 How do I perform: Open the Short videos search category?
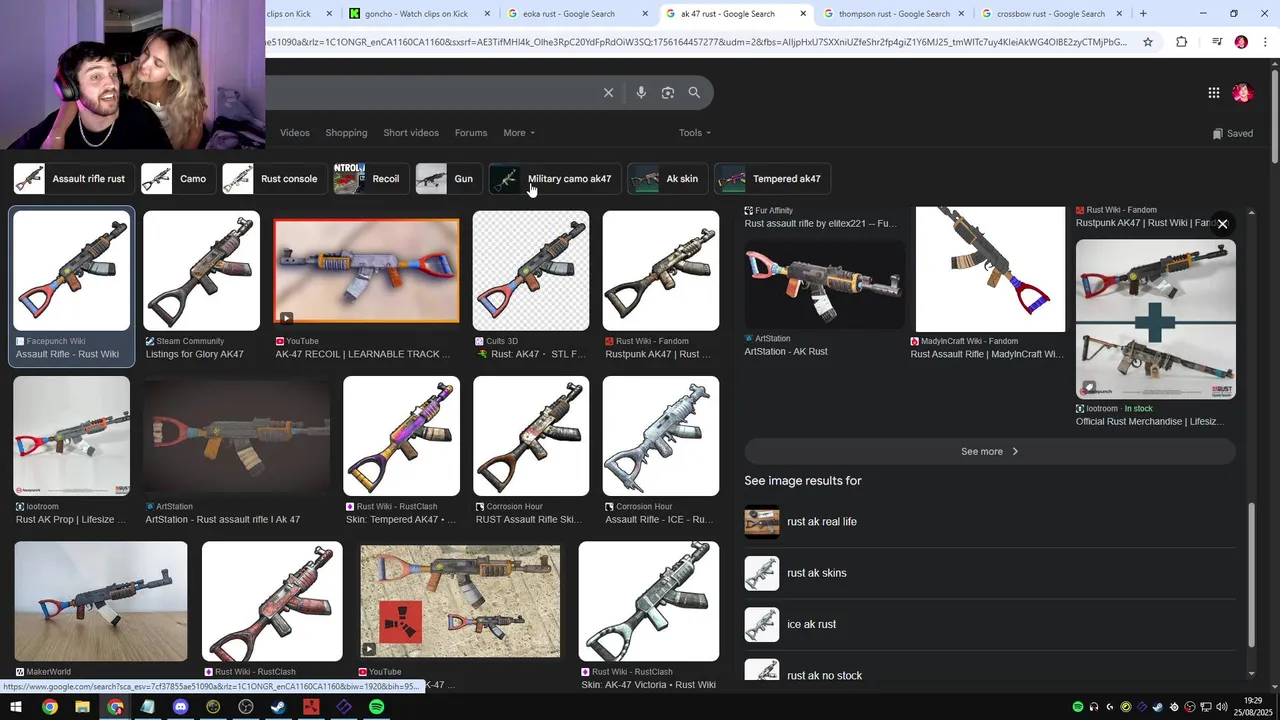coord(411,133)
